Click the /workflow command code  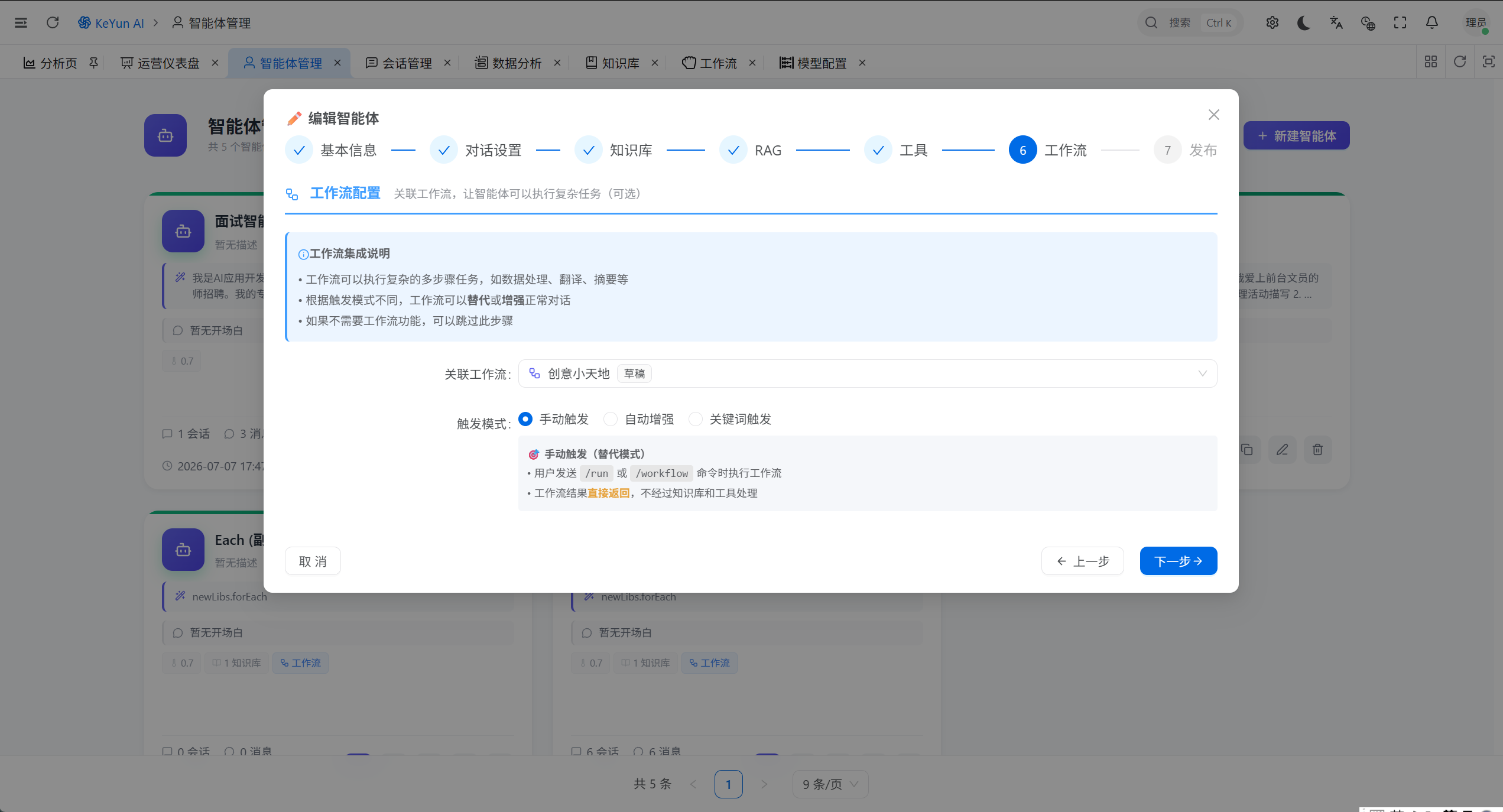click(661, 473)
